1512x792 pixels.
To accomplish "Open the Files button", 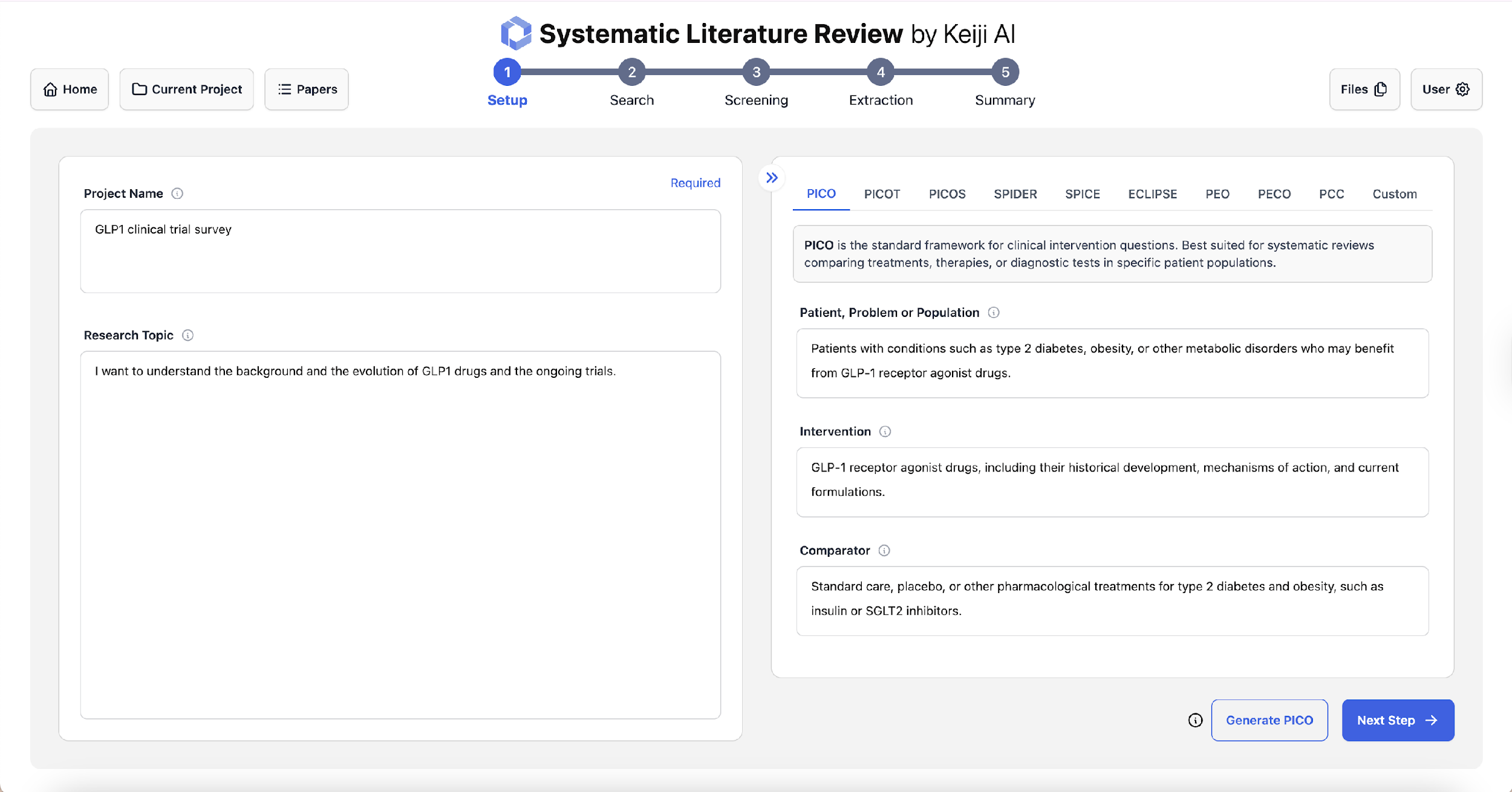I will [x=1364, y=89].
